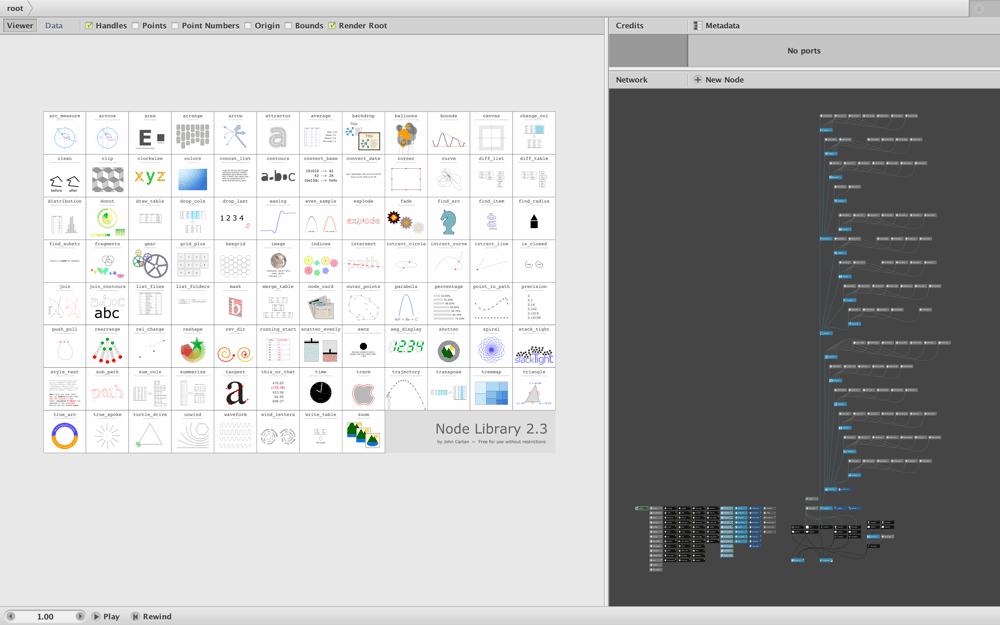1000x625 pixels.
Task: Step frame forward with right arrow
Action: pos(80,617)
